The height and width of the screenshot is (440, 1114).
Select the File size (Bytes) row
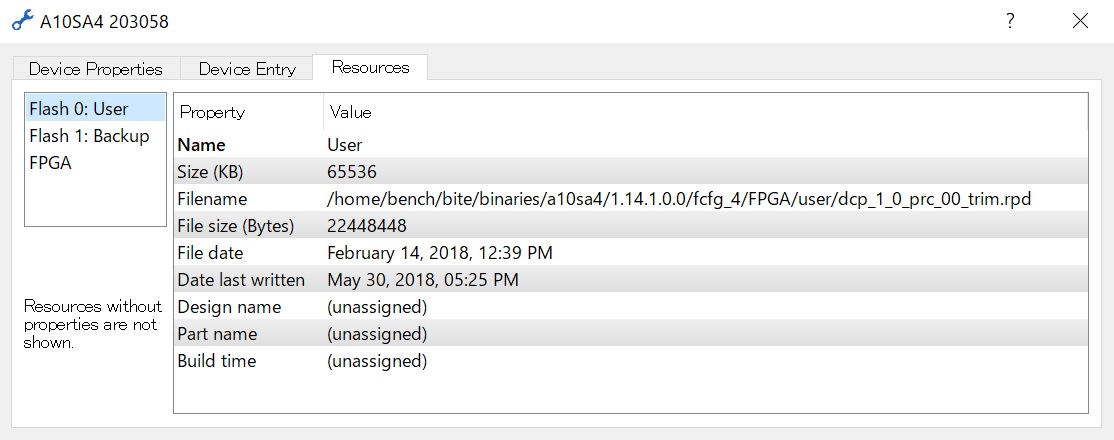631,226
